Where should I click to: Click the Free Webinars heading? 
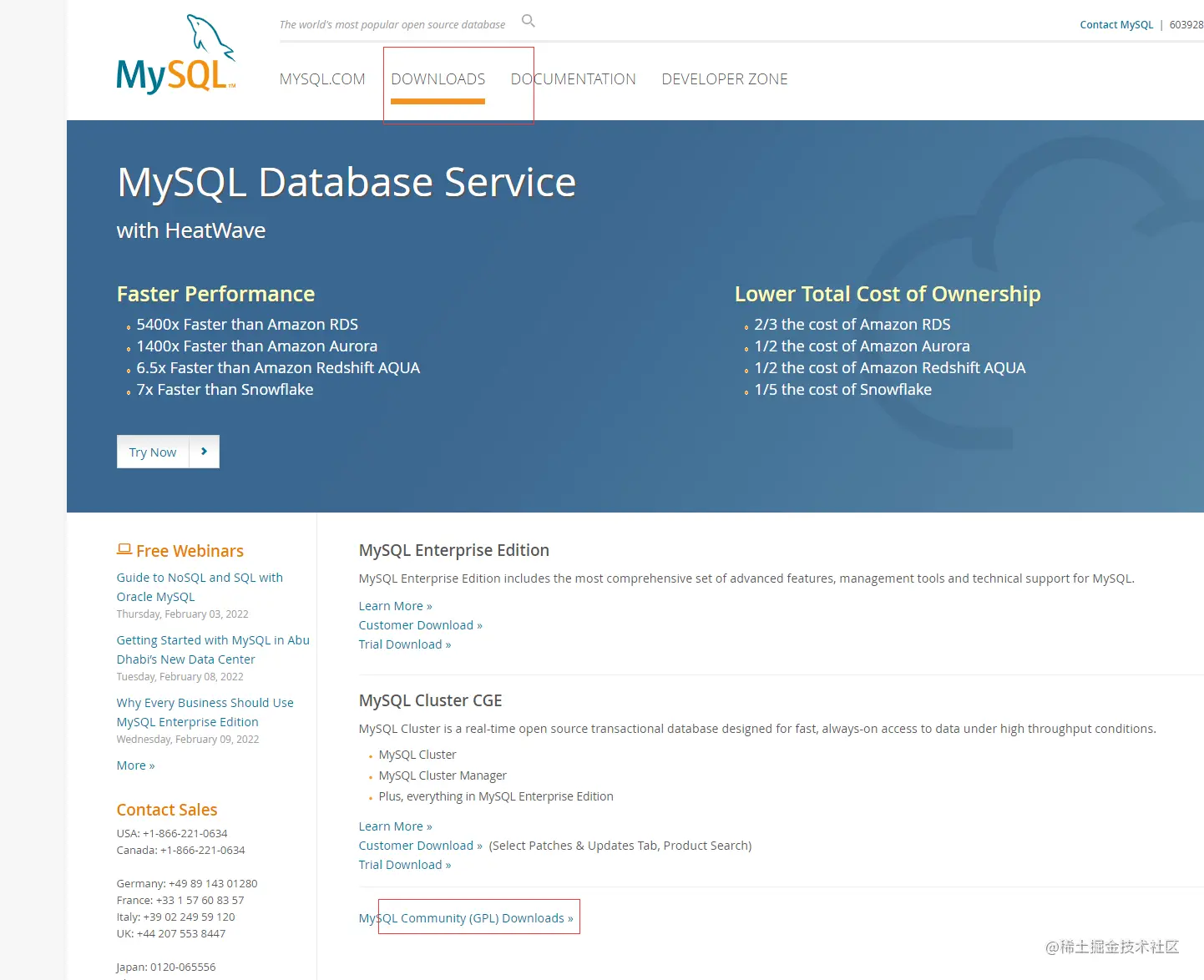pyautogui.click(x=190, y=551)
